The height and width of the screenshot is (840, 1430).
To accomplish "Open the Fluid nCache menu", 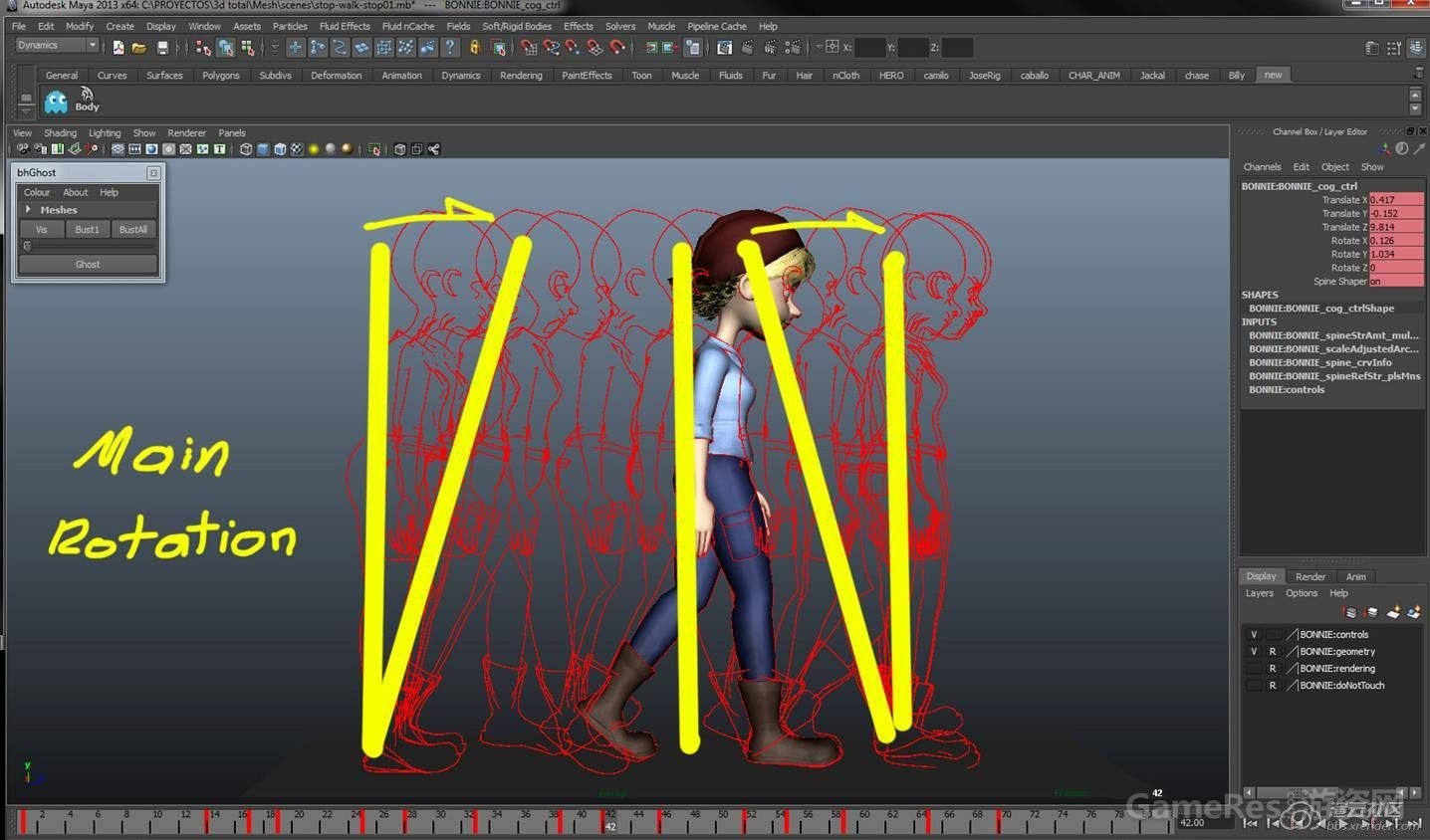I will pos(408,26).
